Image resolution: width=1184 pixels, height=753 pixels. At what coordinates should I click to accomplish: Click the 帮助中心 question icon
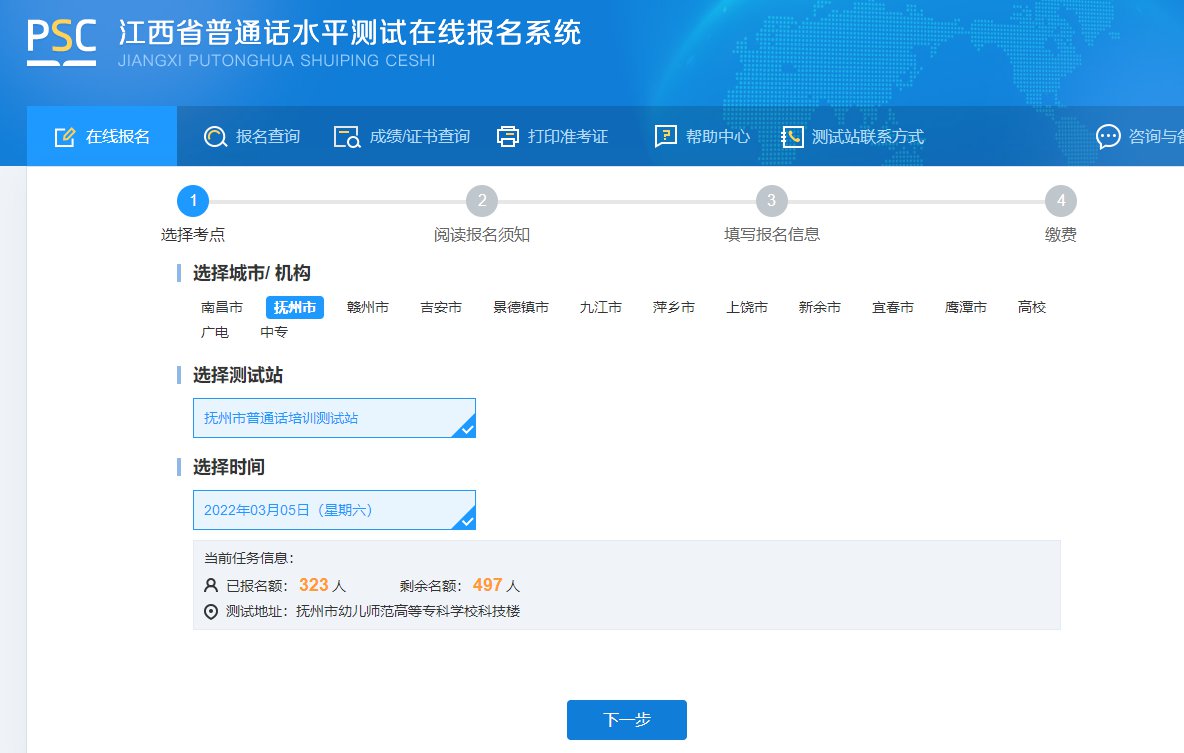click(x=666, y=137)
